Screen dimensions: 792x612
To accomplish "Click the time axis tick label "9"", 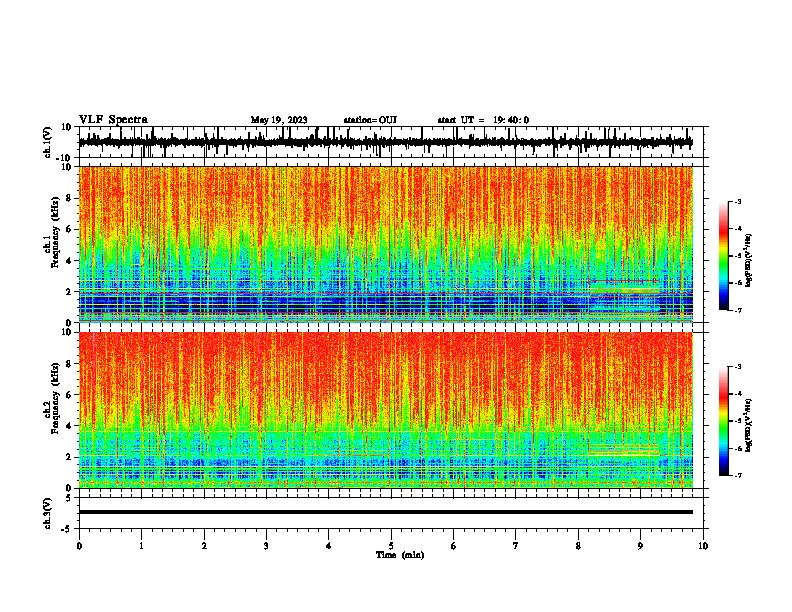I will tap(640, 546).
